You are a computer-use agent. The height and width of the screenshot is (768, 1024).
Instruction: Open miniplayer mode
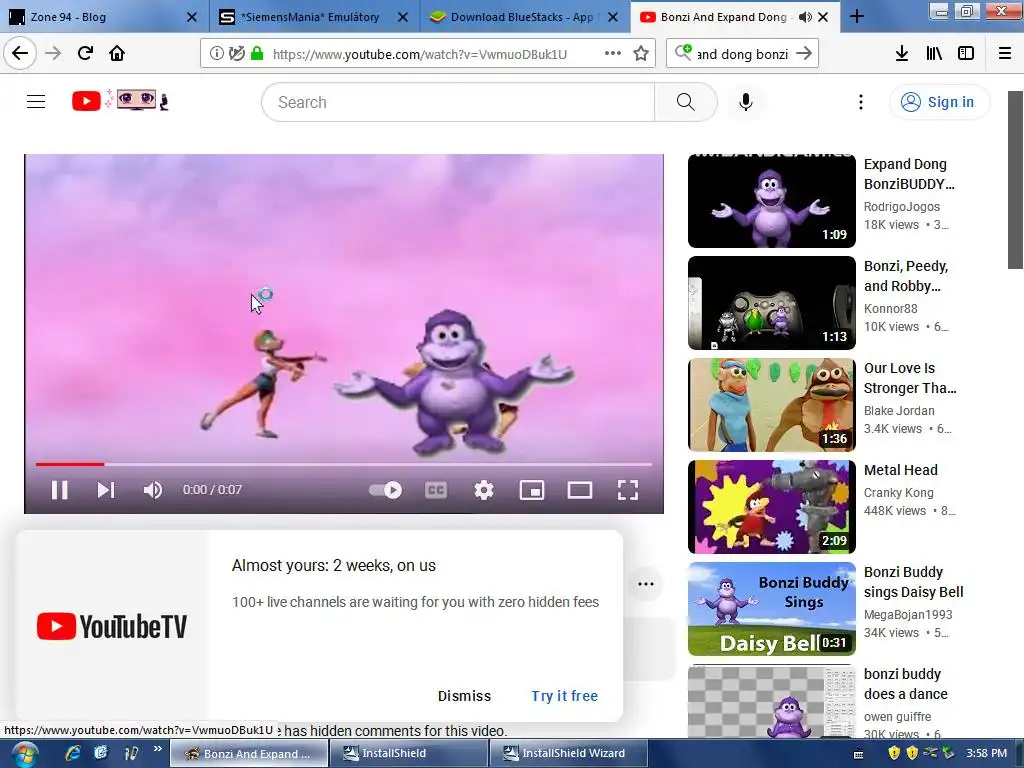pyautogui.click(x=532, y=490)
